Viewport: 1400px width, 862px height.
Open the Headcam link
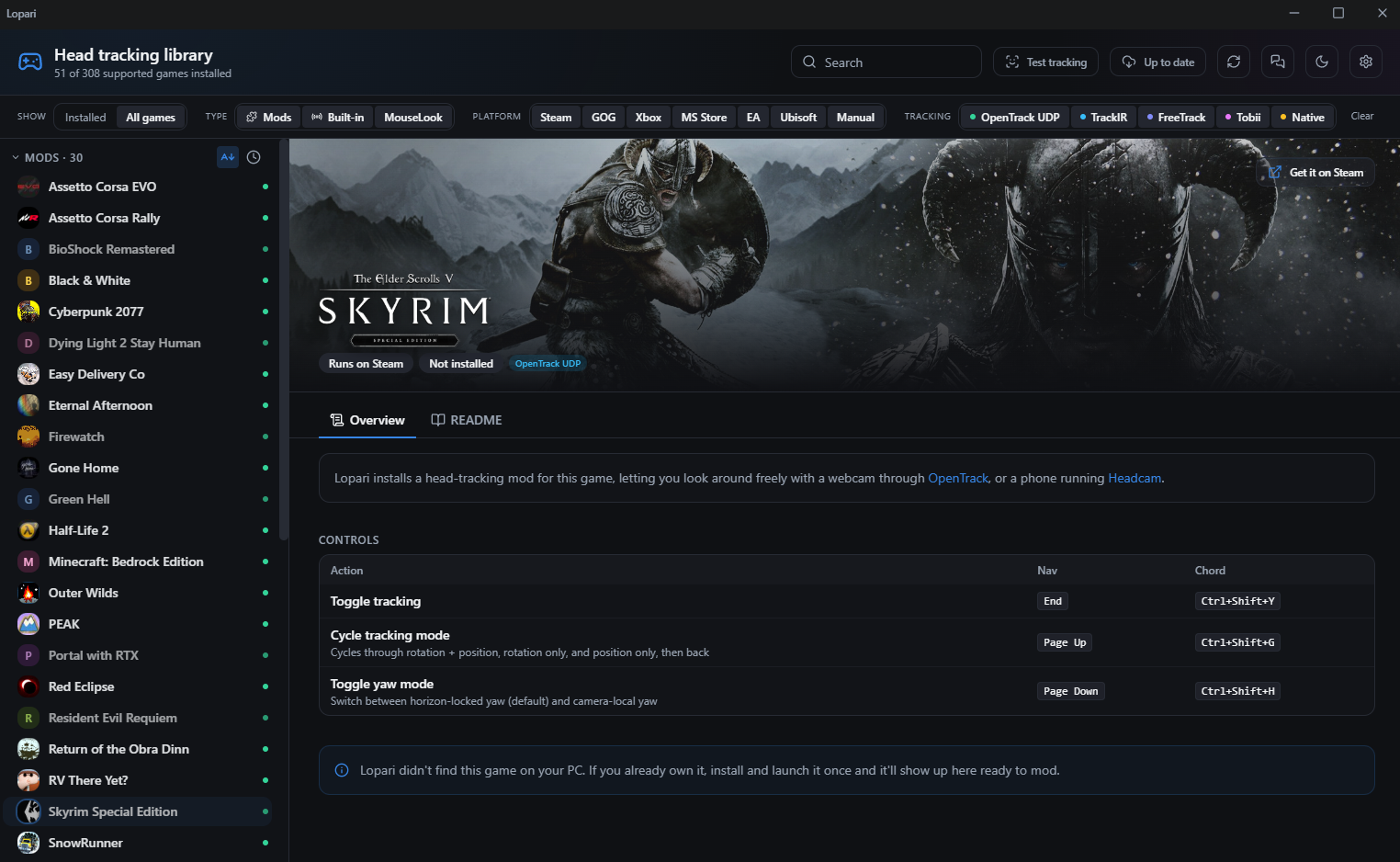(x=1135, y=478)
